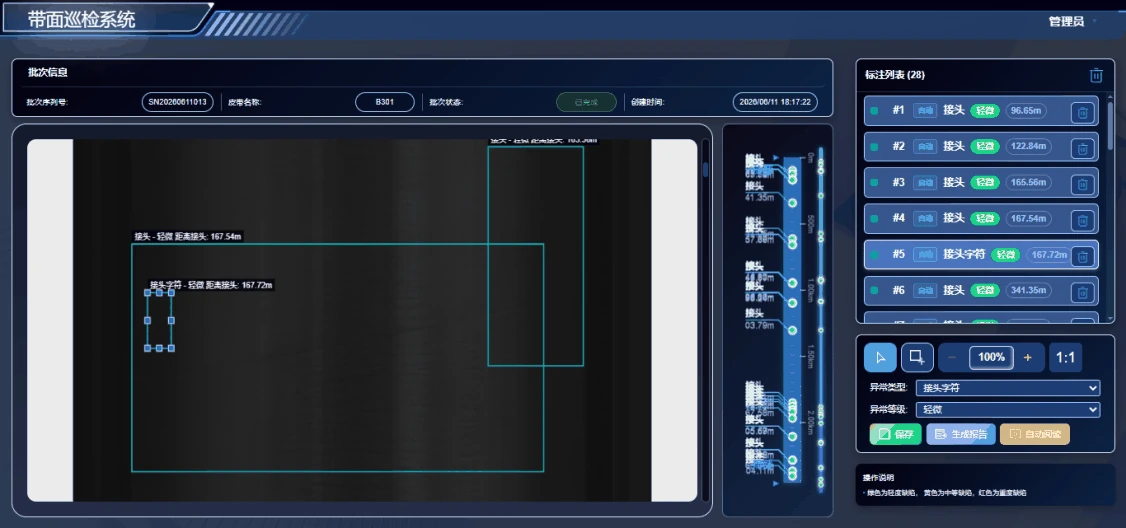
Task: Select annotation row #2 接头
Action: tap(981, 147)
